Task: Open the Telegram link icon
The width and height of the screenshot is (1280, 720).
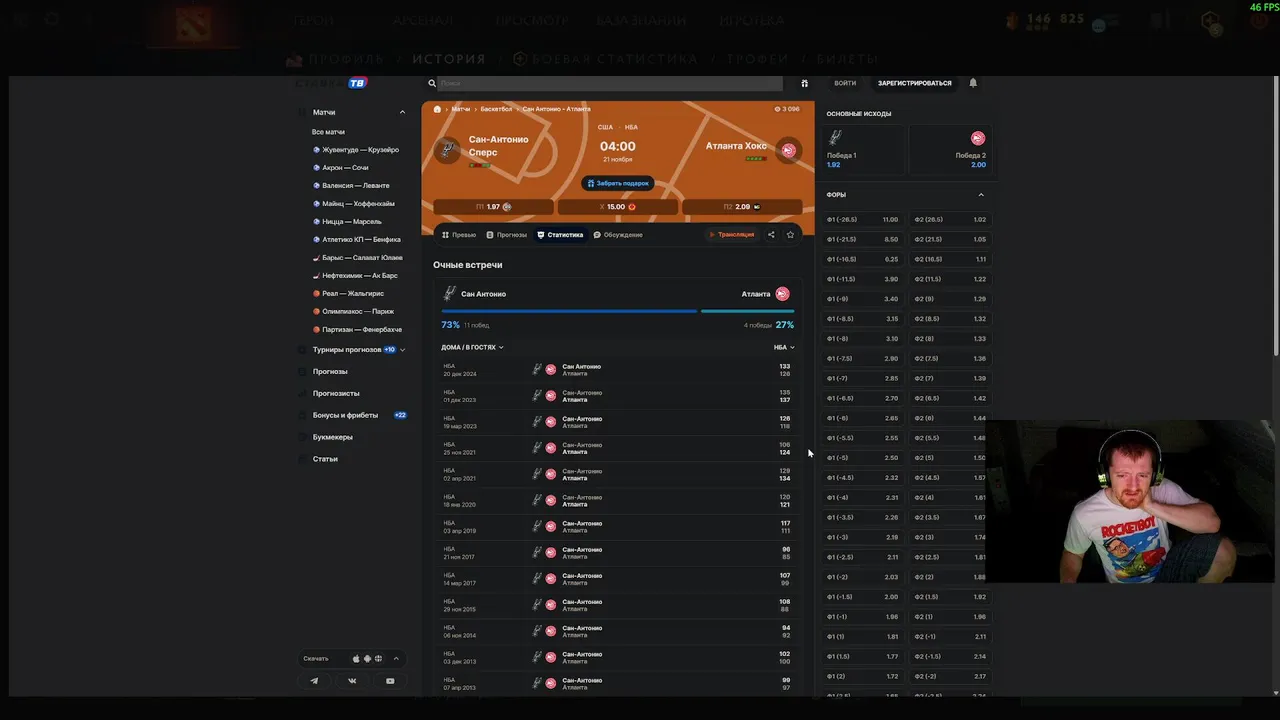Action: tap(314, 681)
